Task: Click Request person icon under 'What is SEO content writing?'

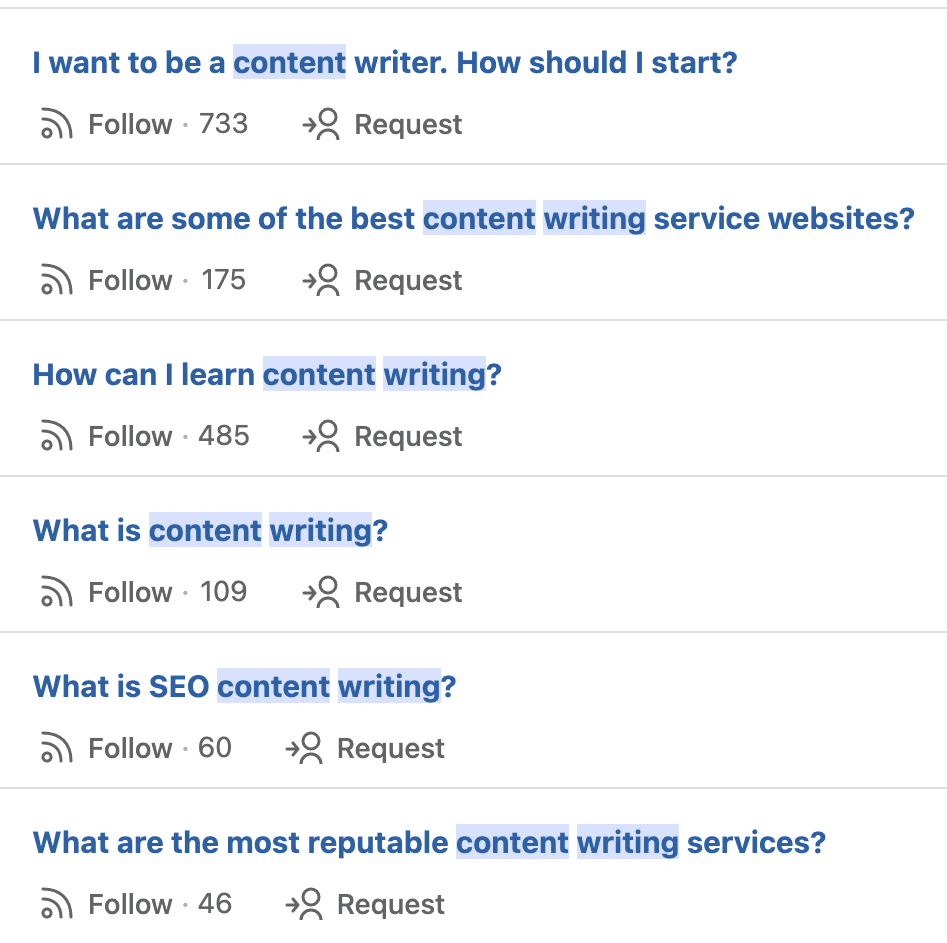Action: pyautogui.click(x=303, y=749)
